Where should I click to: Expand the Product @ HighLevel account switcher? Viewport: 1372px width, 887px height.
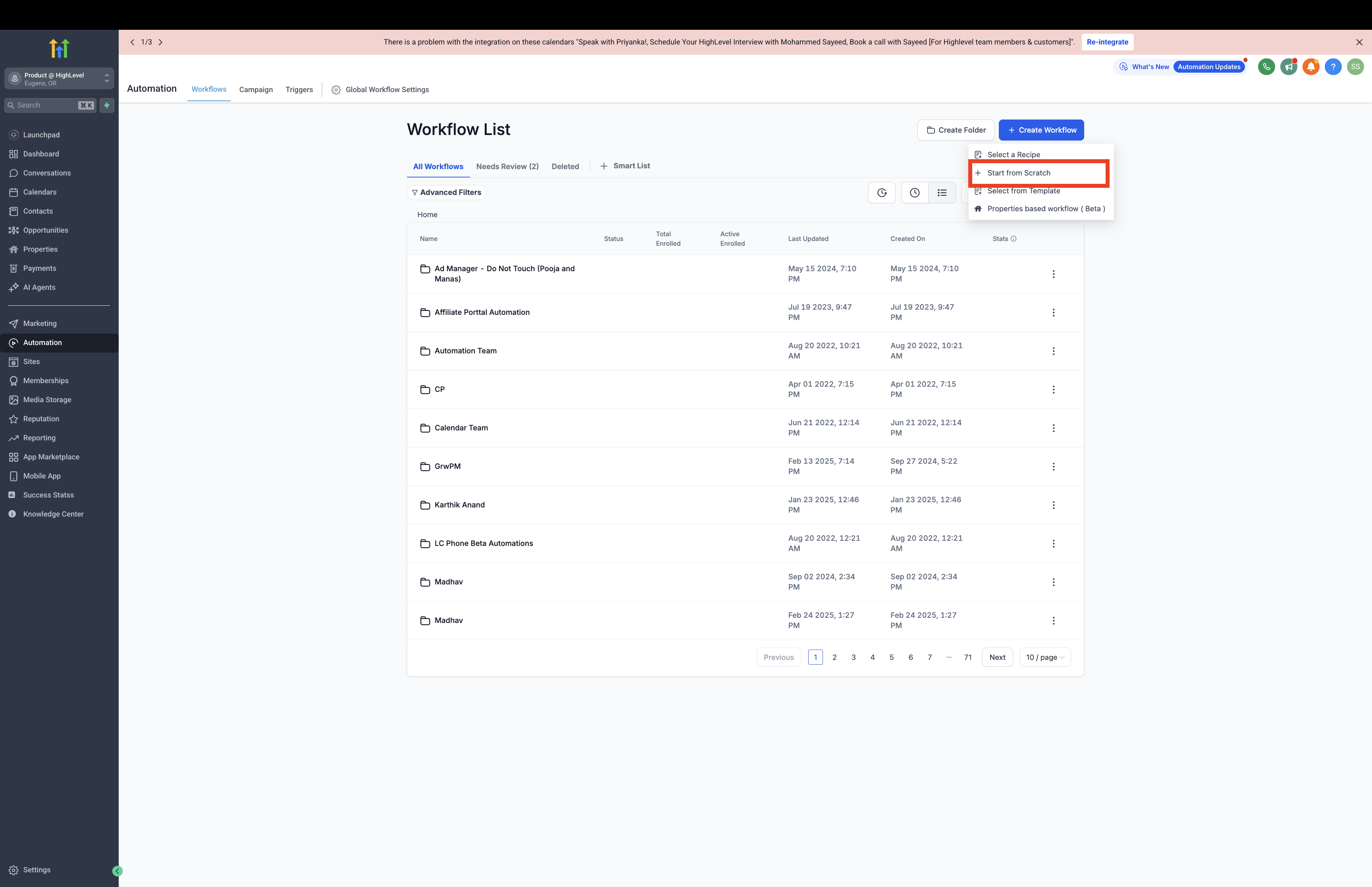[x=59, y=79]
